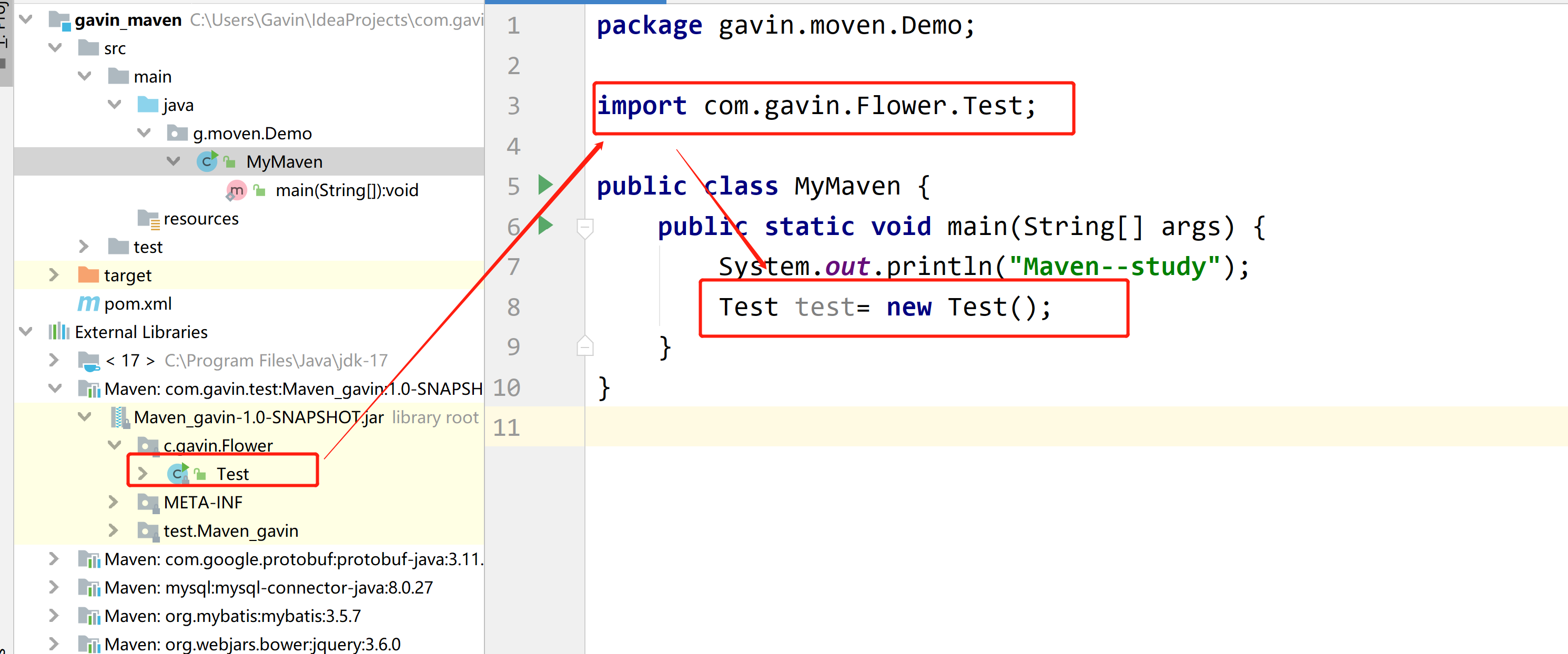1568x654 pixels.
Task: Click the Maven_gavin-1.0-SNAPSHOT.jar archive icon
Action: [119, 417]
